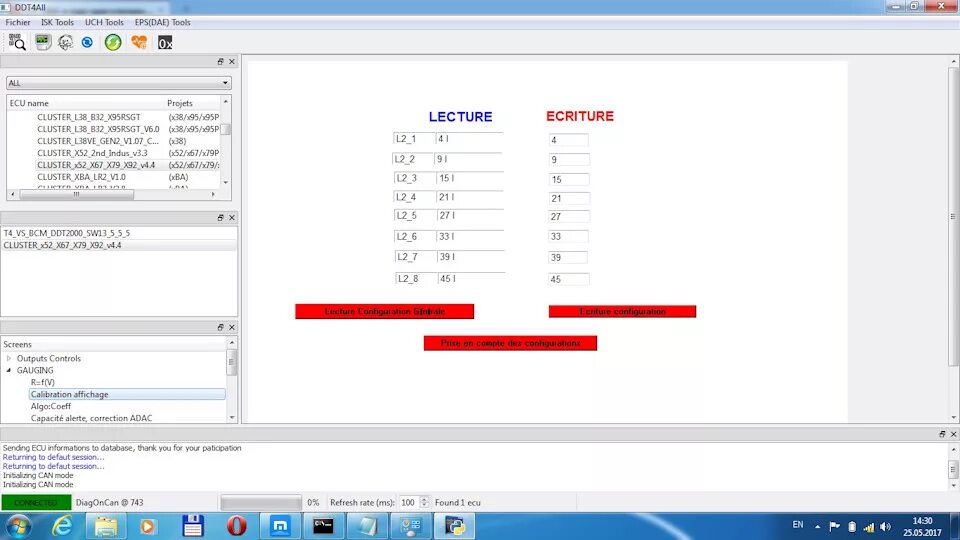Close the opened ECU panel with T4_VS_BCM entry
This screenshot has width=960, height=540.
(x=231, y=217)
